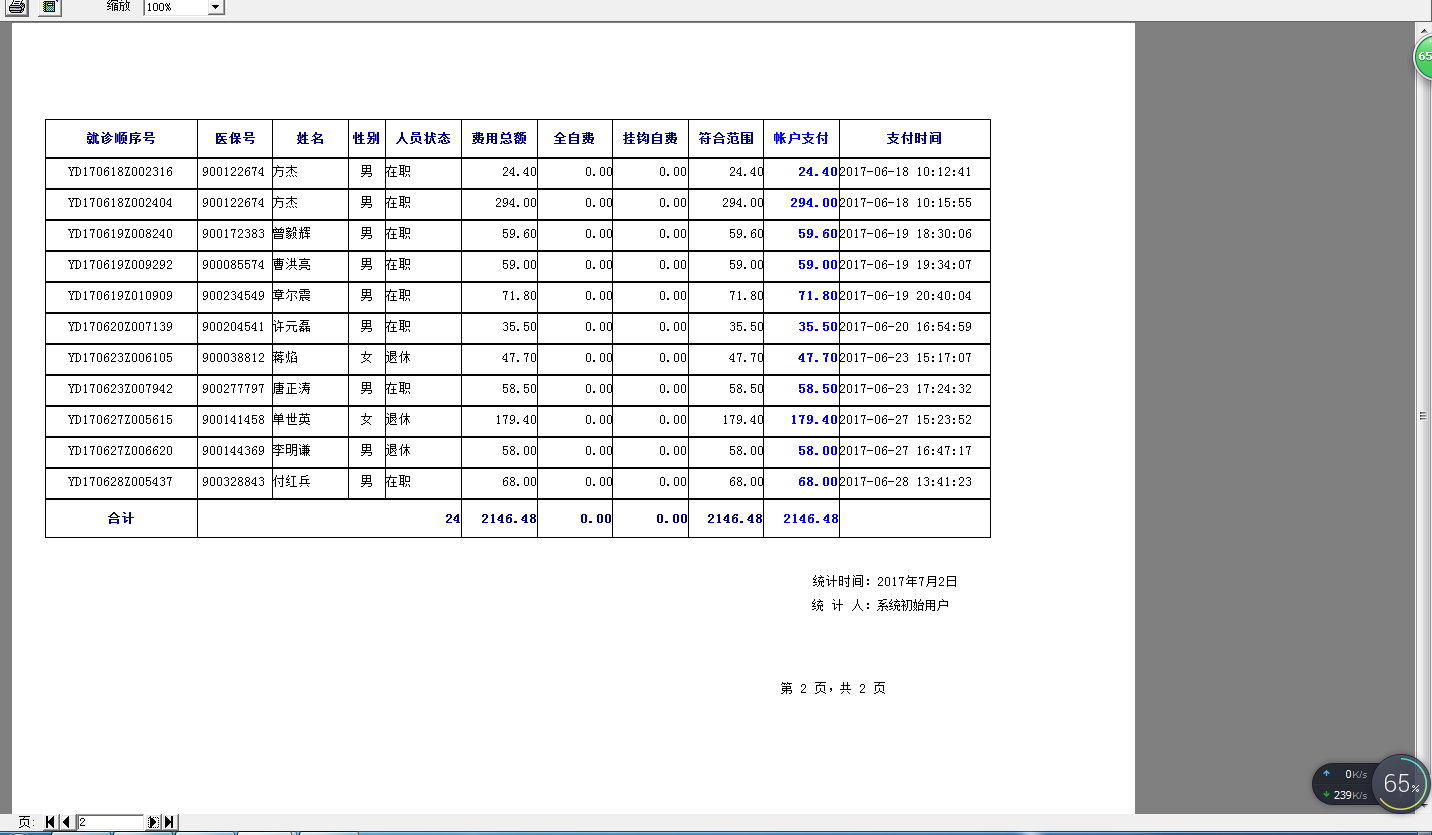Viewport: 1432px width, 835px height.
Task: Click the name 曾毅辉
Action: (291, 234)
